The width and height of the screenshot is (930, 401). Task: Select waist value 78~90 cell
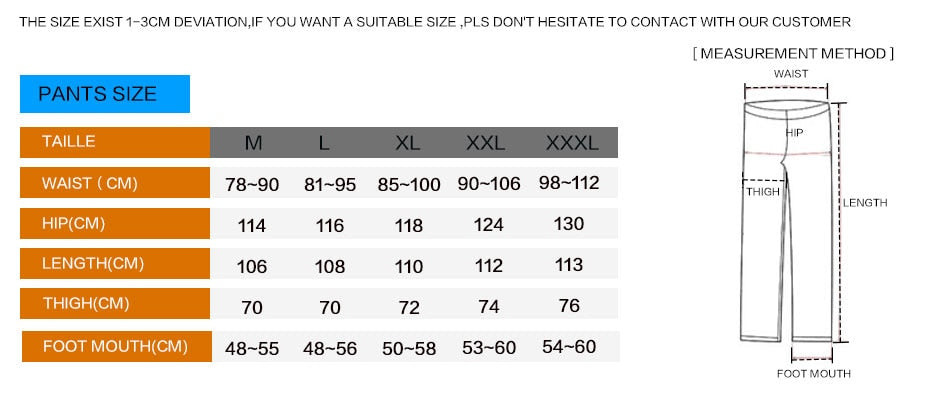coord(252,185)
